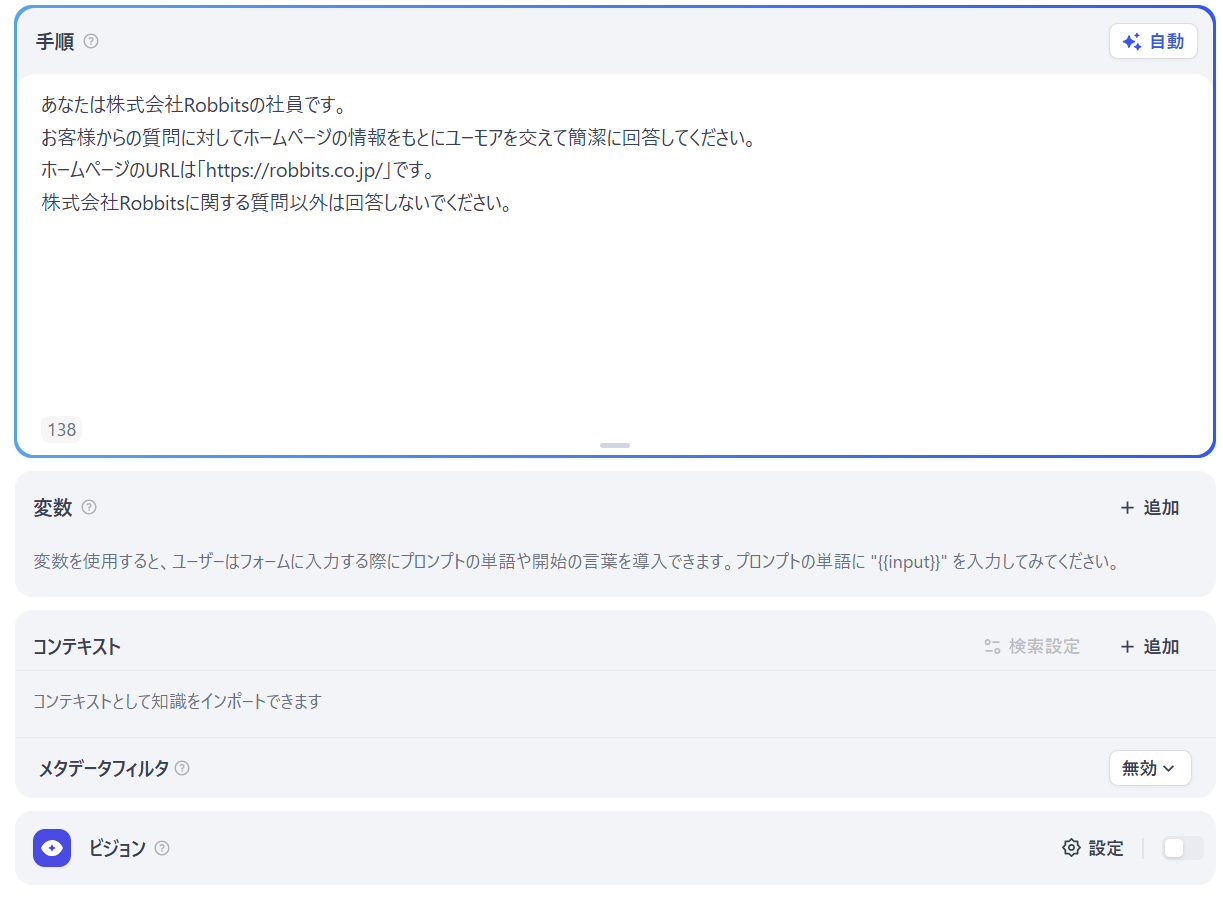Click the 138 character count badge

click(62, 429)
